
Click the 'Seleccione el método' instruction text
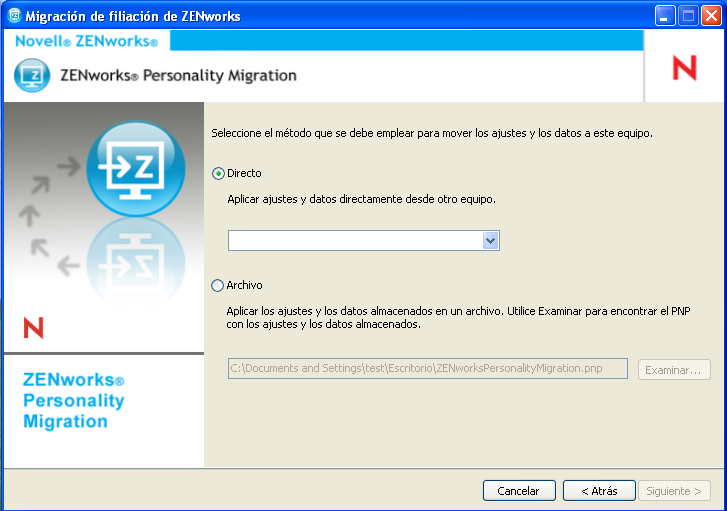(x=432, y=134)
